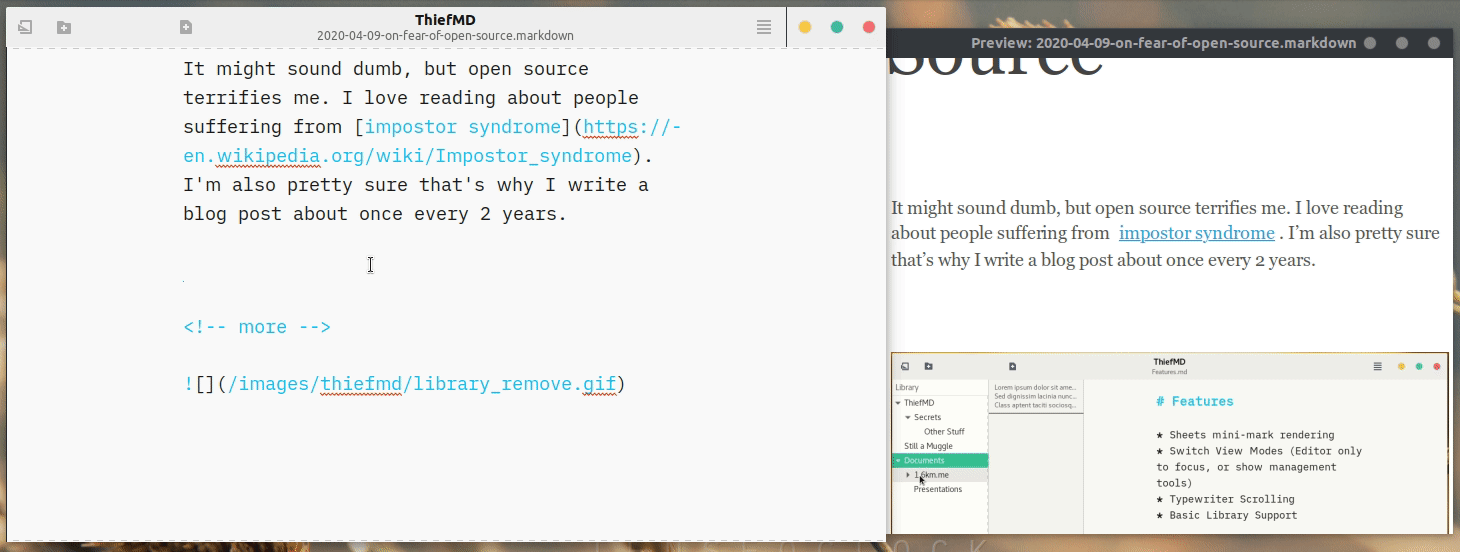
Task: Click the hamburger menu icon inside preview GIF
Action: tap(1377, 367)
